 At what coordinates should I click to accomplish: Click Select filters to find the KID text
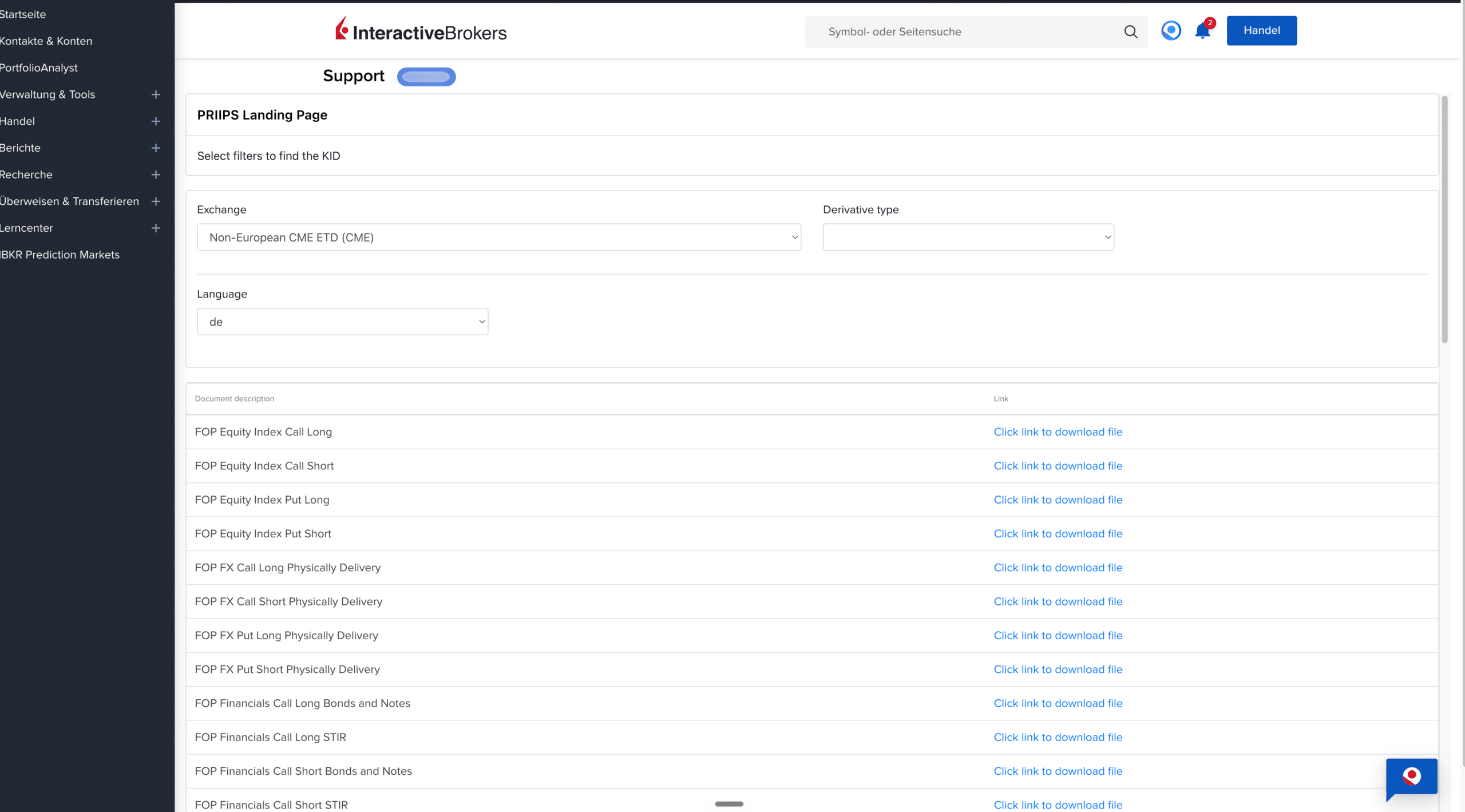pos(268,156)
